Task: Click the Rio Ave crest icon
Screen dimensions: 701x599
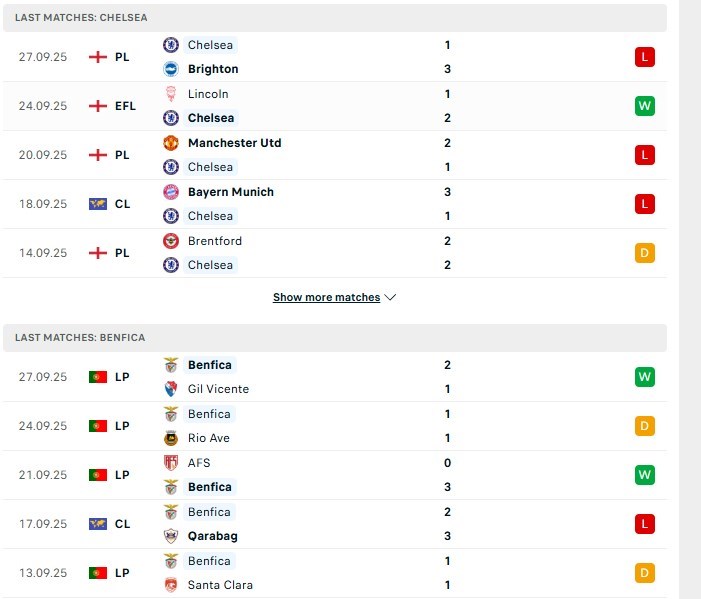Action: (x=171, y=438)
